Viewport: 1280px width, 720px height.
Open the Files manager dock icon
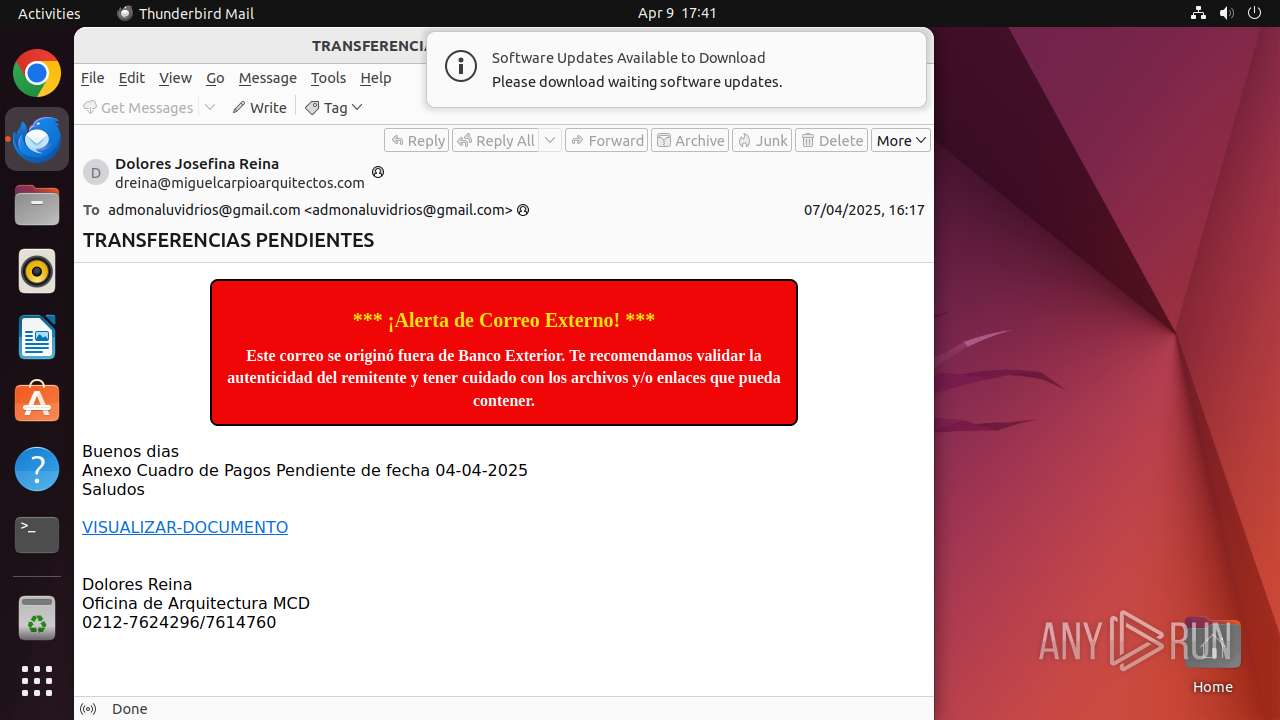pyautogui.click(x=37, y=205)
